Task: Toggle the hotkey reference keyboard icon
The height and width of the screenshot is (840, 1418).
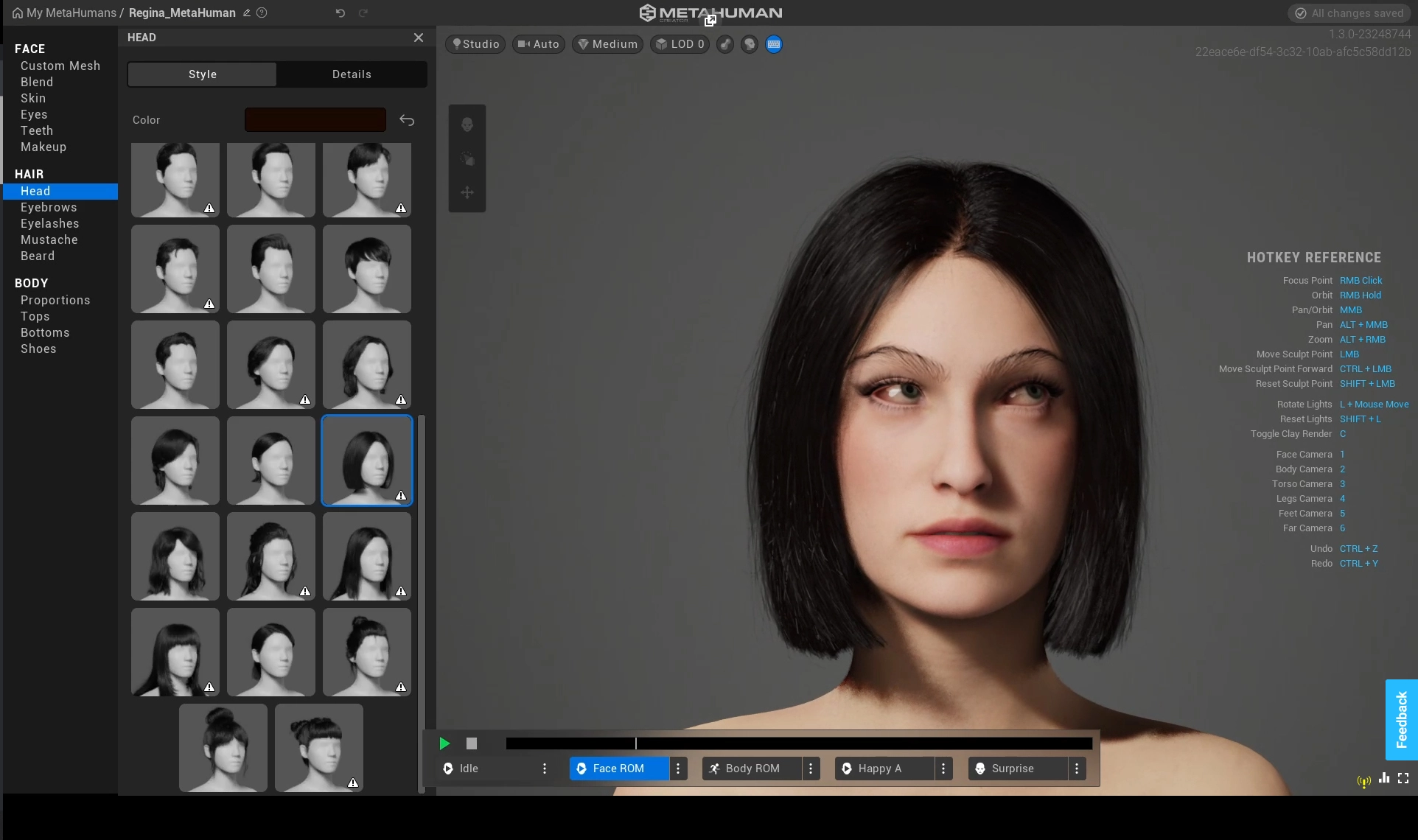Action: click(x=773, y=44)
